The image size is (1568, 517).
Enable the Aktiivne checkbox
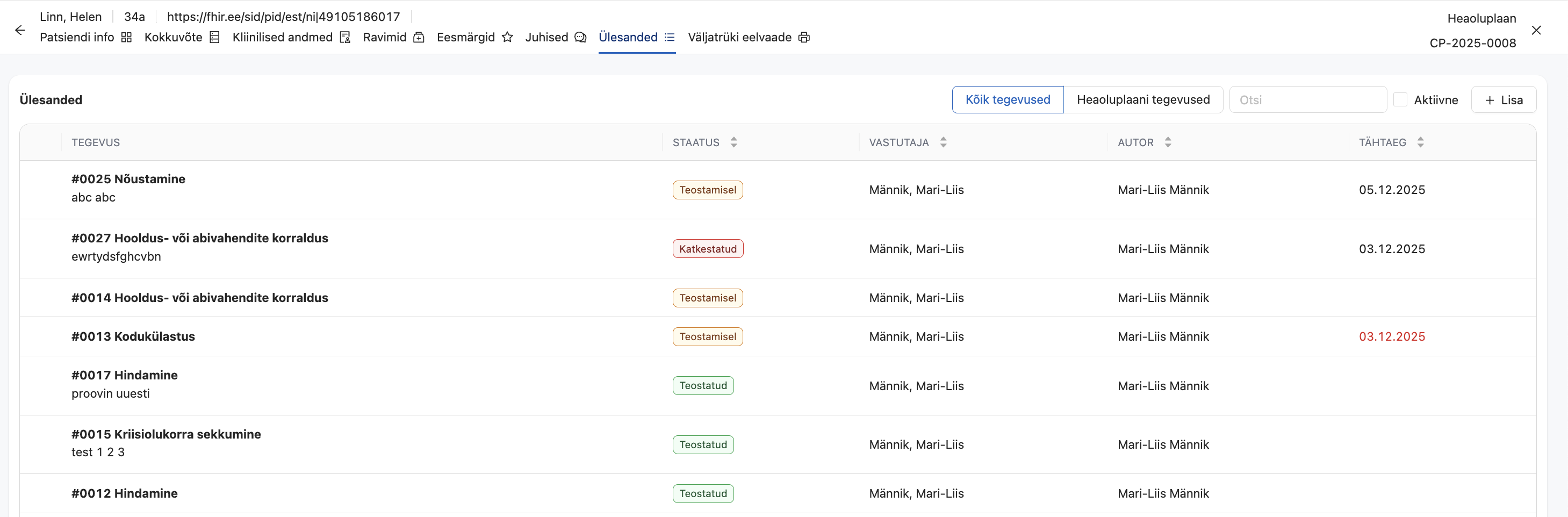tap(1400, 100)
